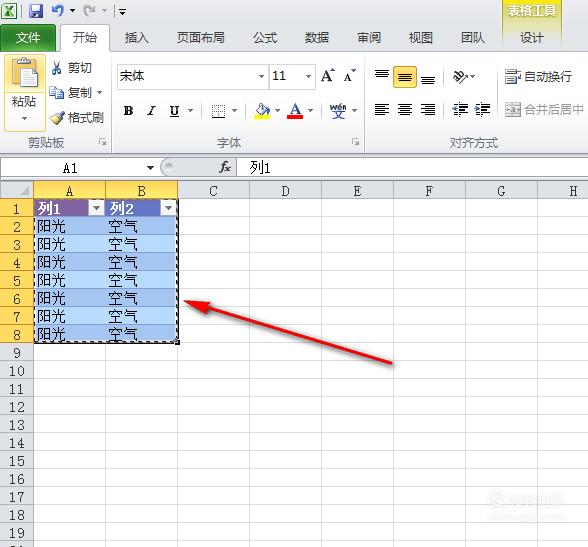Screen dimensions: 588x547
Task: Click the increase indent icon
Action: (x=482, y=109)
